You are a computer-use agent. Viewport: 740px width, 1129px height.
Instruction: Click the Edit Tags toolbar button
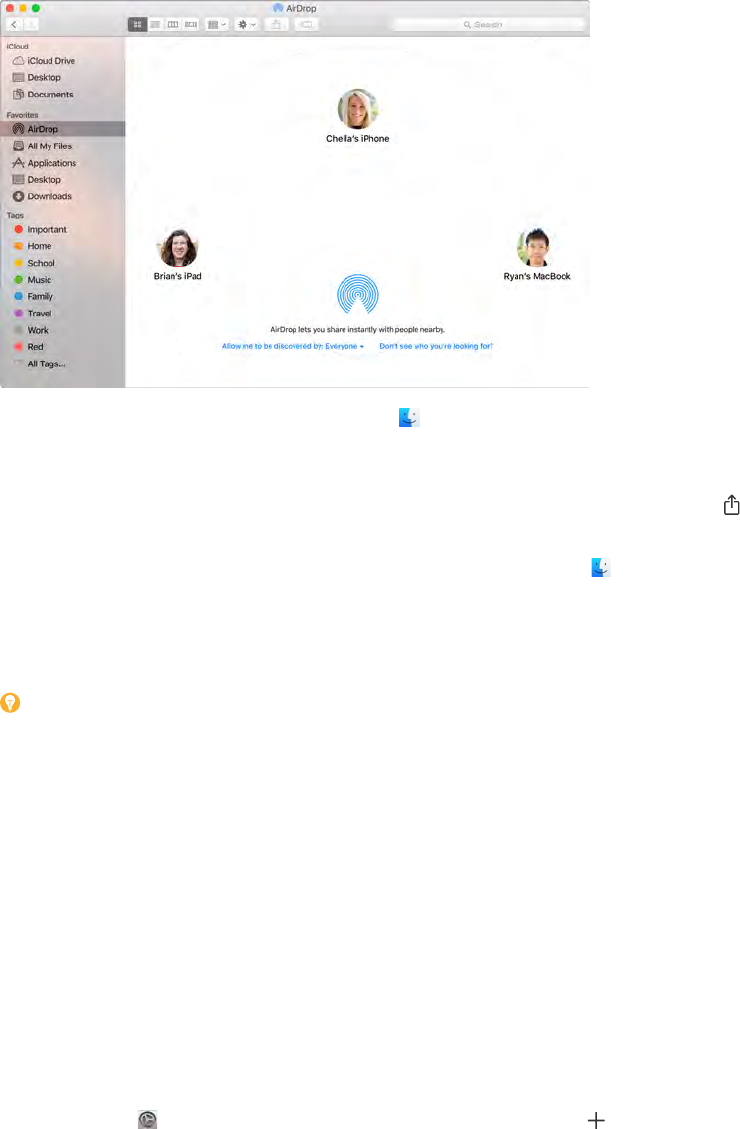tap(306, 24)
